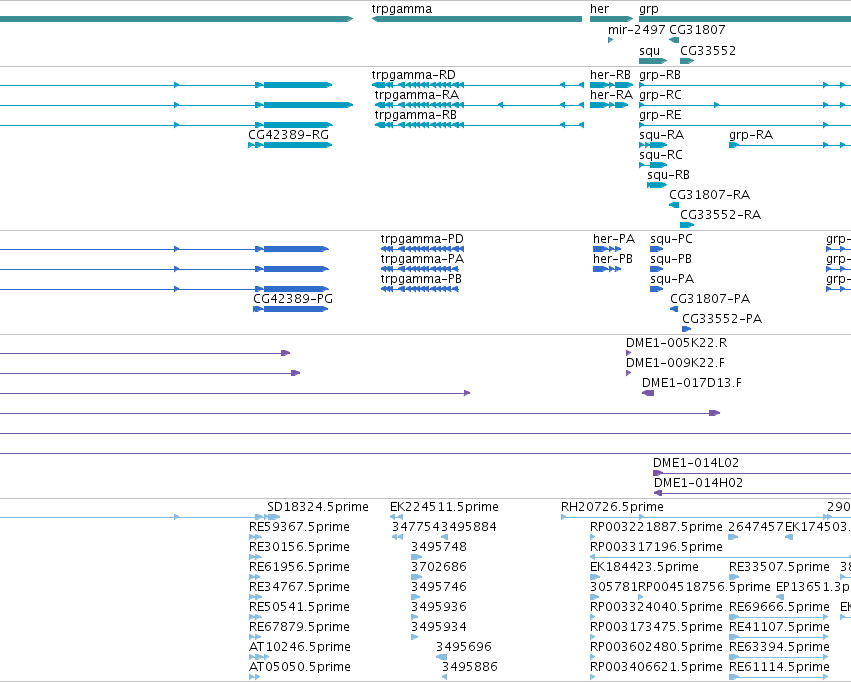Select the CG42389-PG protein feature
The image size is (851, 682).
290,309
